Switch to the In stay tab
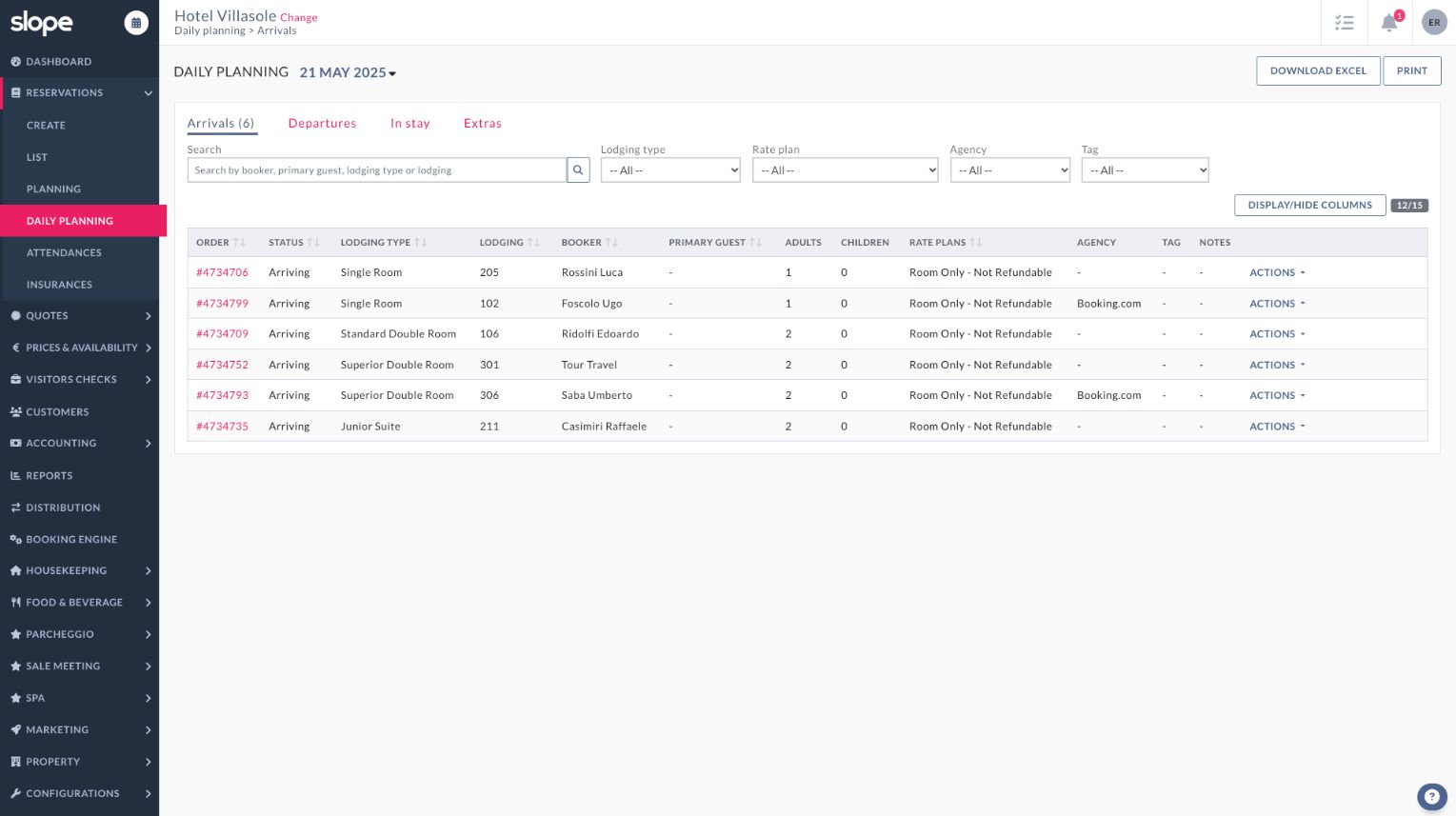Screen dimensions: 1456x816 (x=409, y=124)
